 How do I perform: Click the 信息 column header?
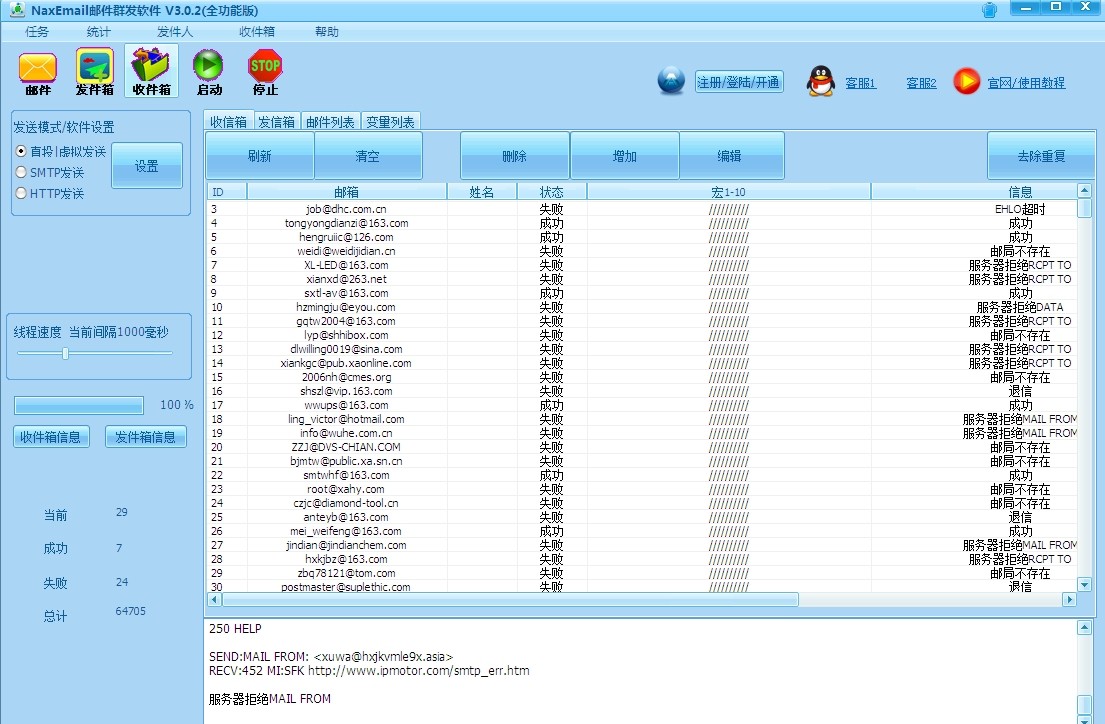tap(975, 192)
